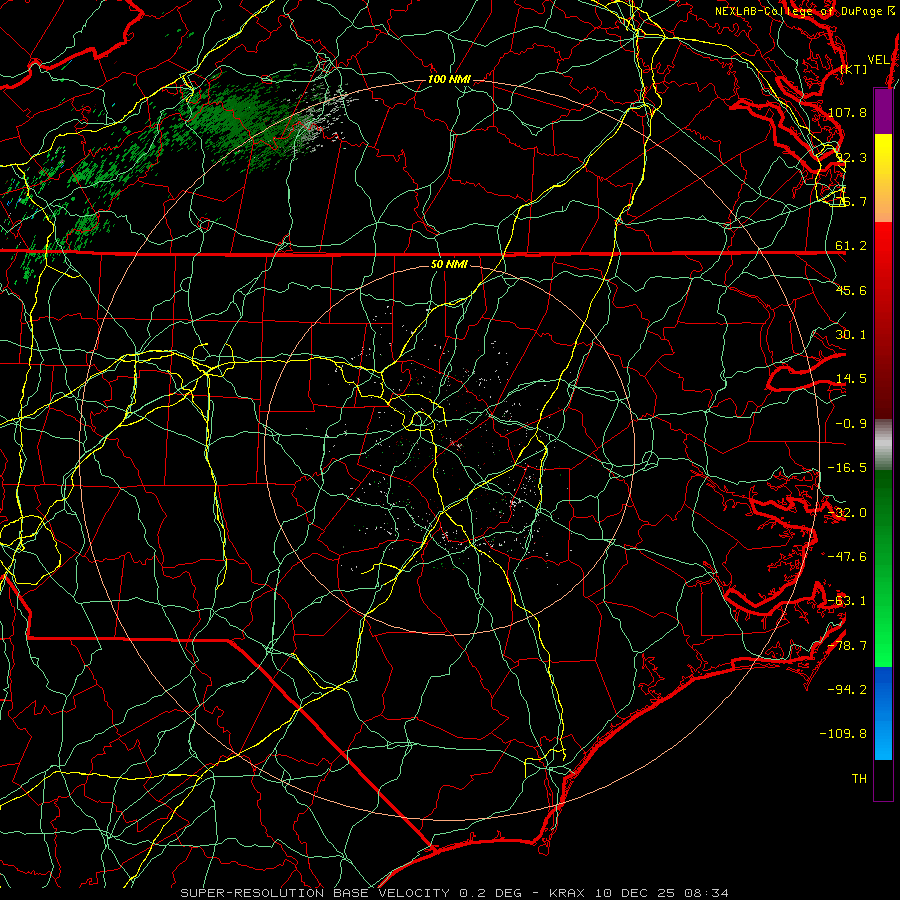
Task: Click the Super-Resolution Base Velocity caption
Action: pos(455,893)
